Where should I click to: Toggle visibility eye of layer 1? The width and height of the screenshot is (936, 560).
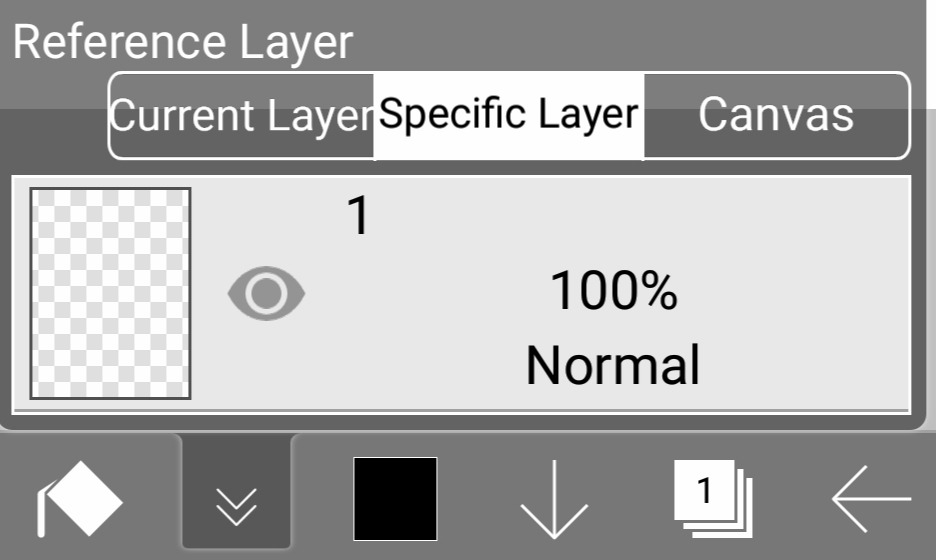click(x=266, y=294)
